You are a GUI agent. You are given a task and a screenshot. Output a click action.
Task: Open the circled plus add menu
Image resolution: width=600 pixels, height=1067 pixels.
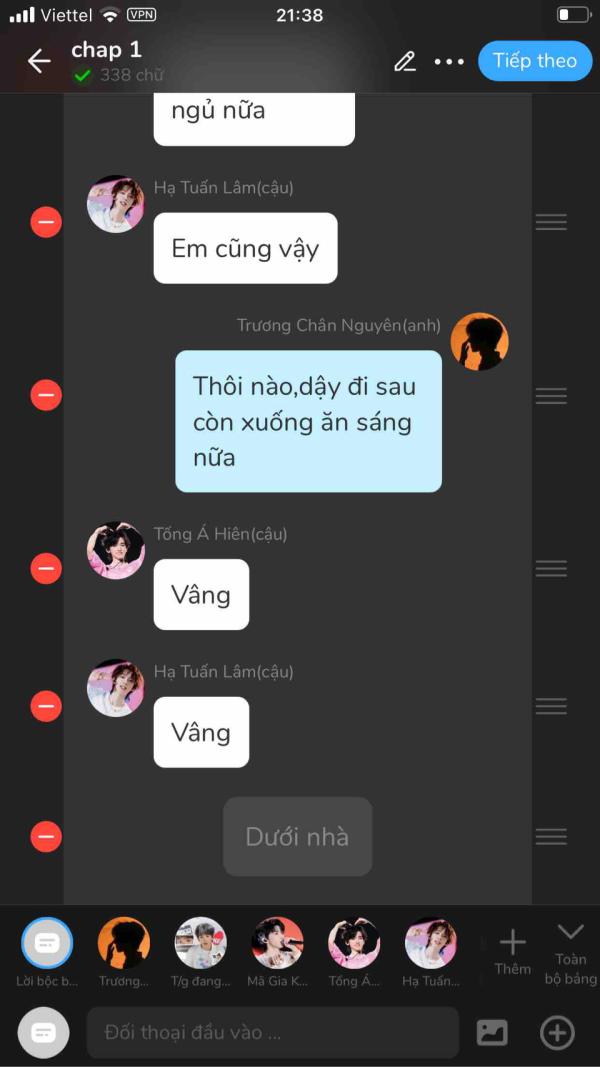(x=557, y=1032)
